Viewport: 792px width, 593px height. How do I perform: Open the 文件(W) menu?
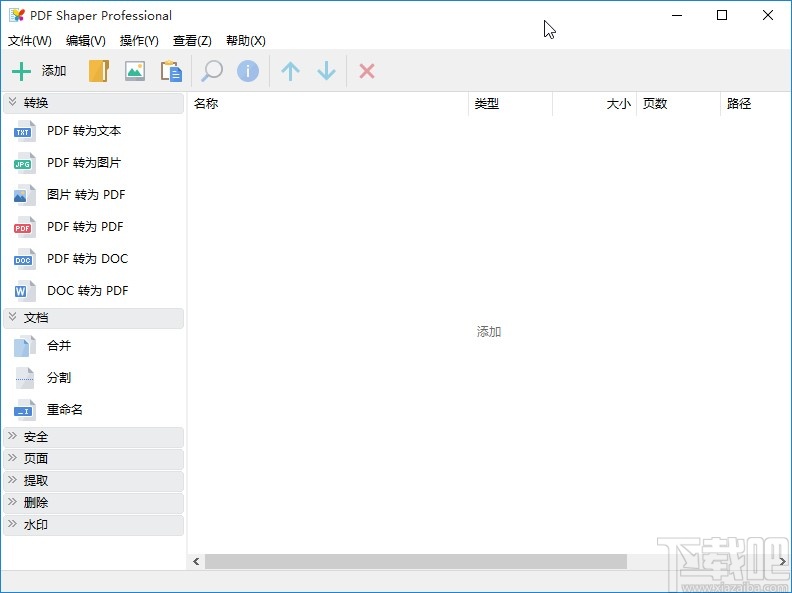click(30, 41)
